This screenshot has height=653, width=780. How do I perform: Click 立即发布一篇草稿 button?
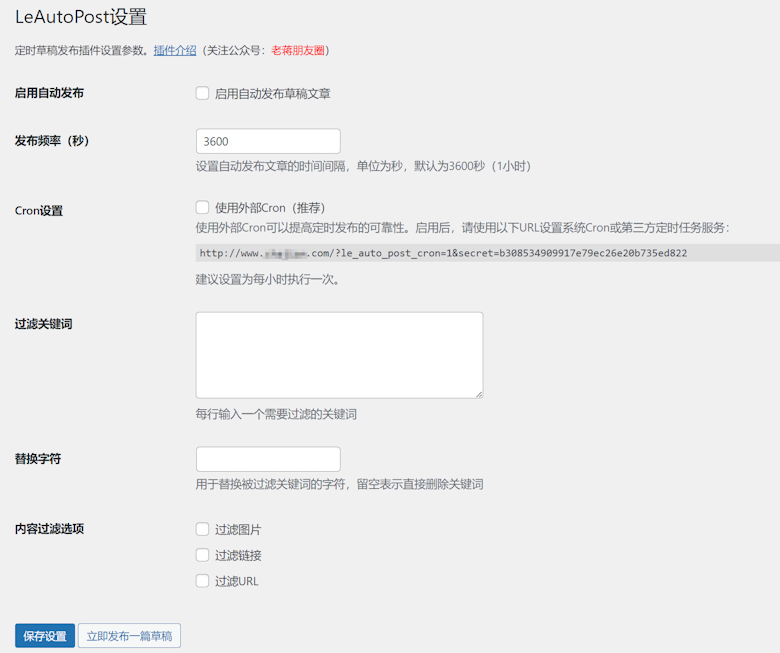[x=129, y=636]
